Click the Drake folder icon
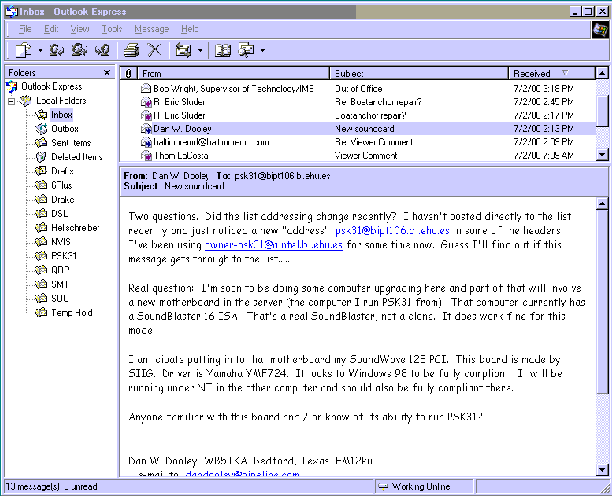The width and height of the screenshot is (612, 496). [41, 199]
